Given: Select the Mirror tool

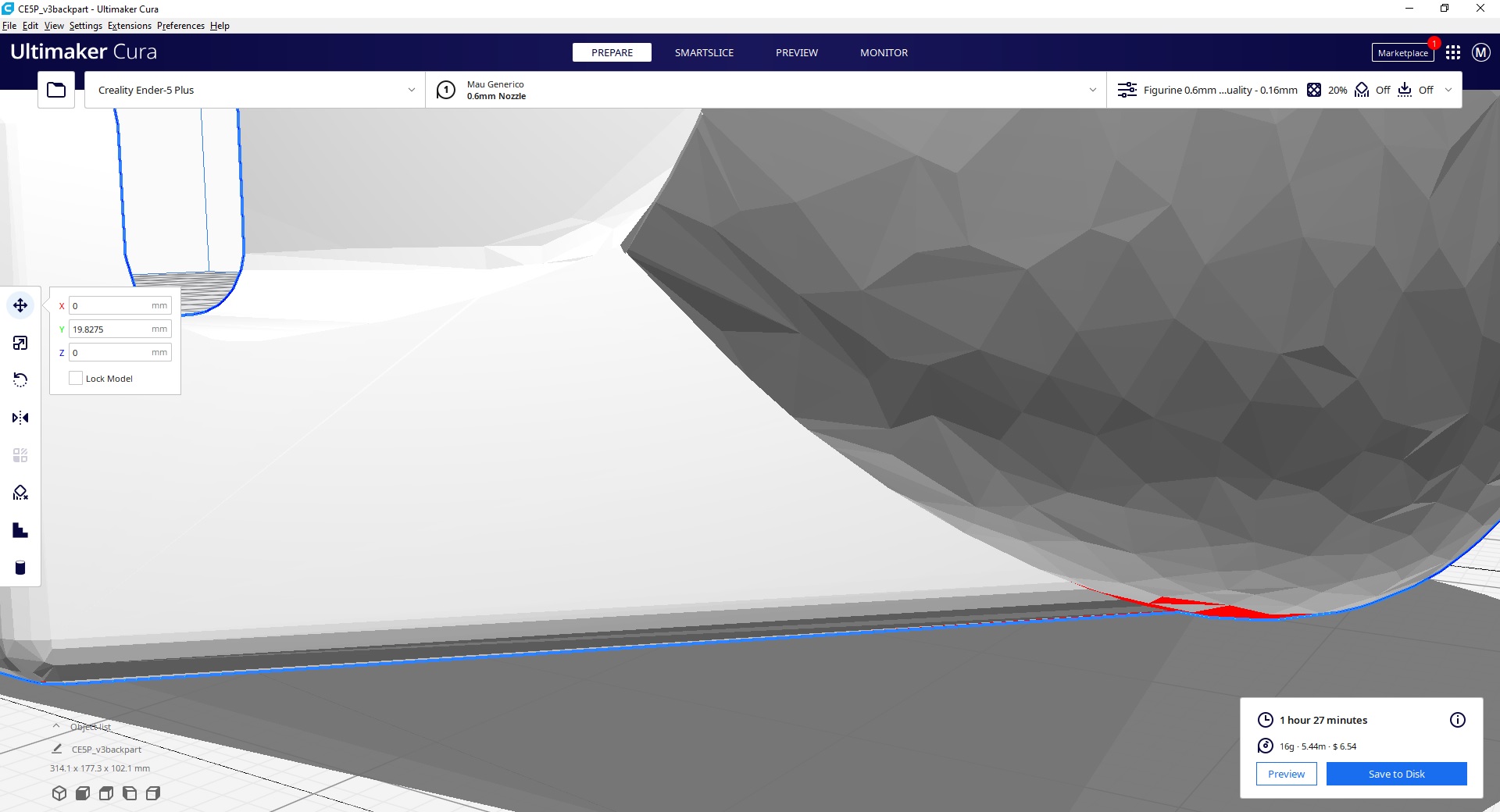Looking at the screenshot, I should [x=20, y=418].
